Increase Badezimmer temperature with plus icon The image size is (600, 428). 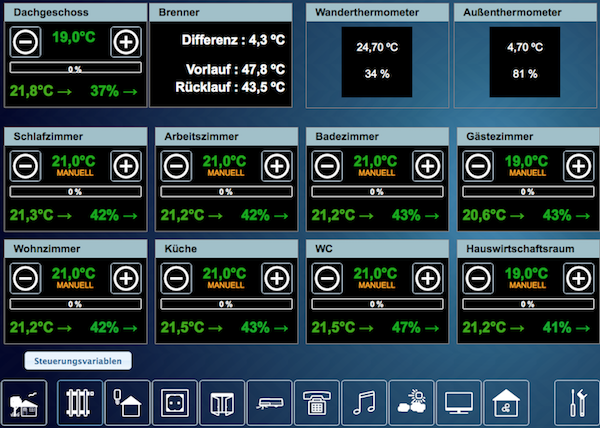pyautogui.click(x=428, y=166)
